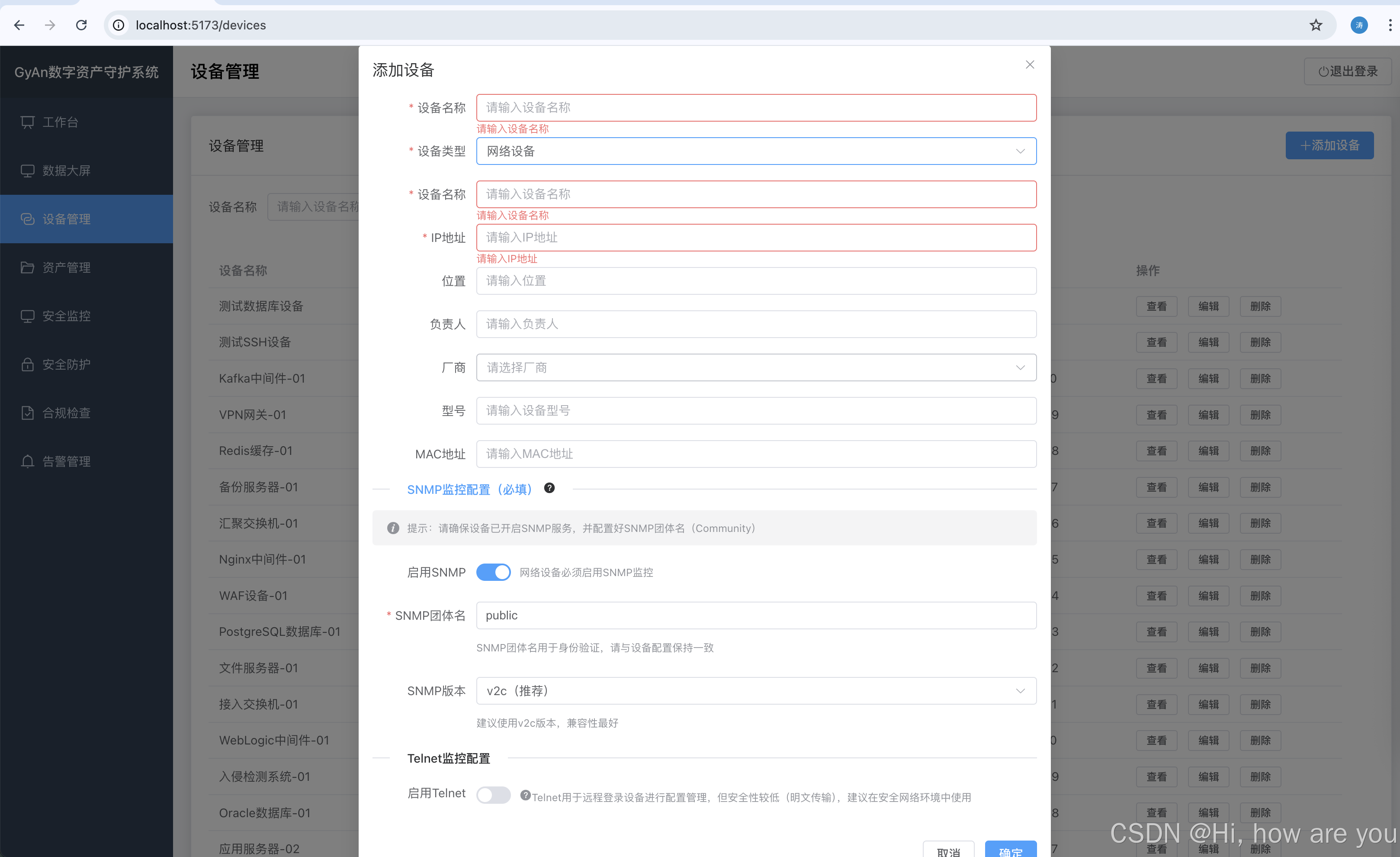
Task: Click the browser back arrow
Action: click(19, 25)
